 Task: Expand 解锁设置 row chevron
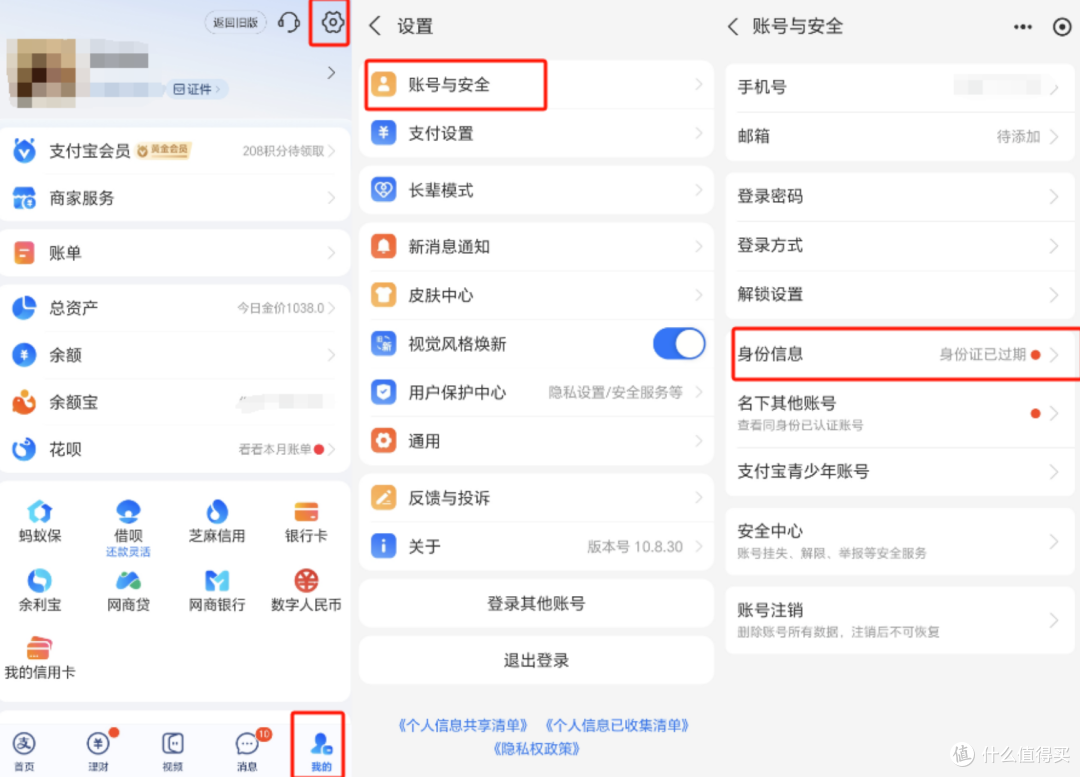coord(1054,294)
